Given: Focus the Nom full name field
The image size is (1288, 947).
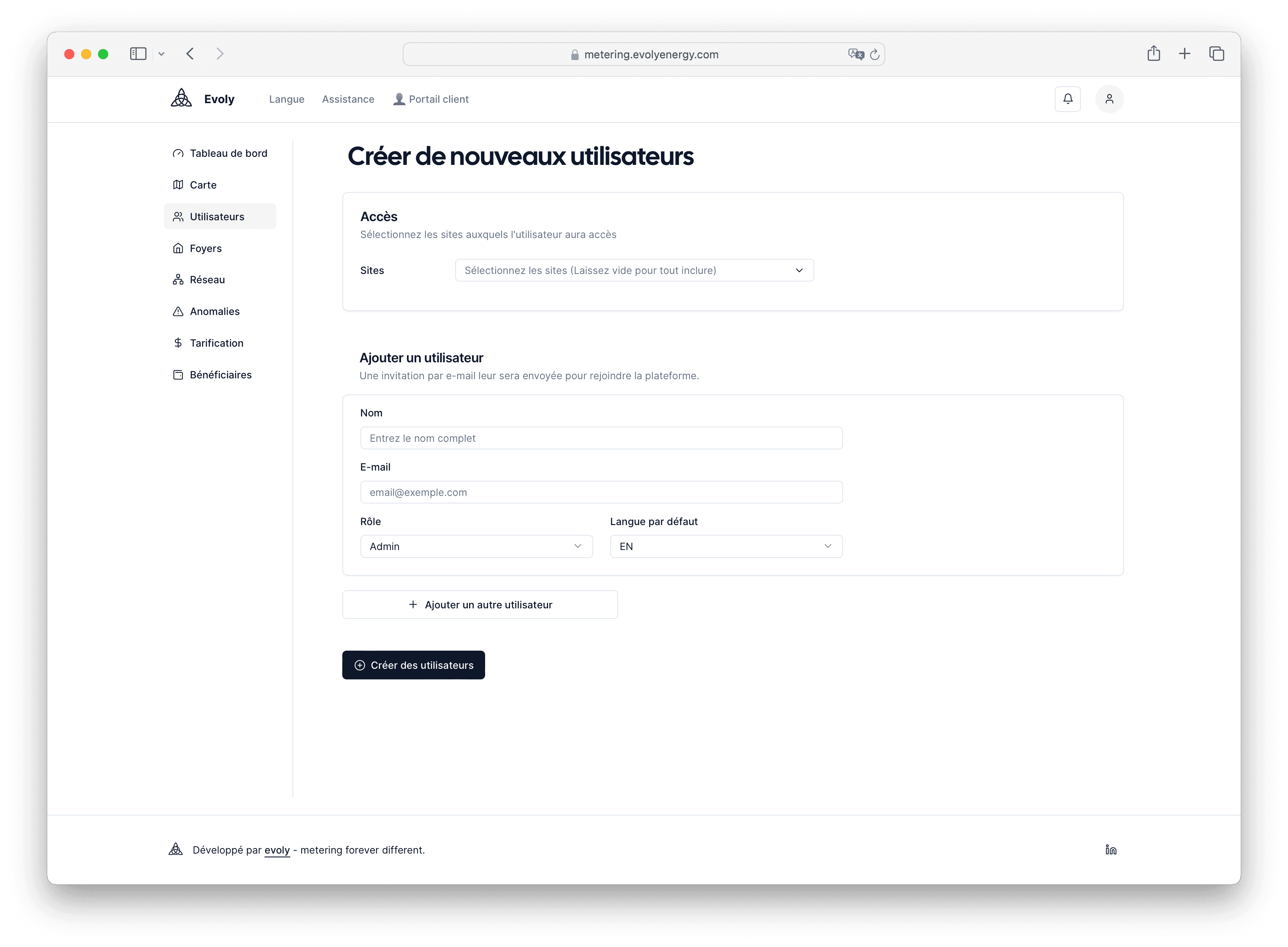Looking at the screenshot, I should pyautogui.click(x=601, y=438).
